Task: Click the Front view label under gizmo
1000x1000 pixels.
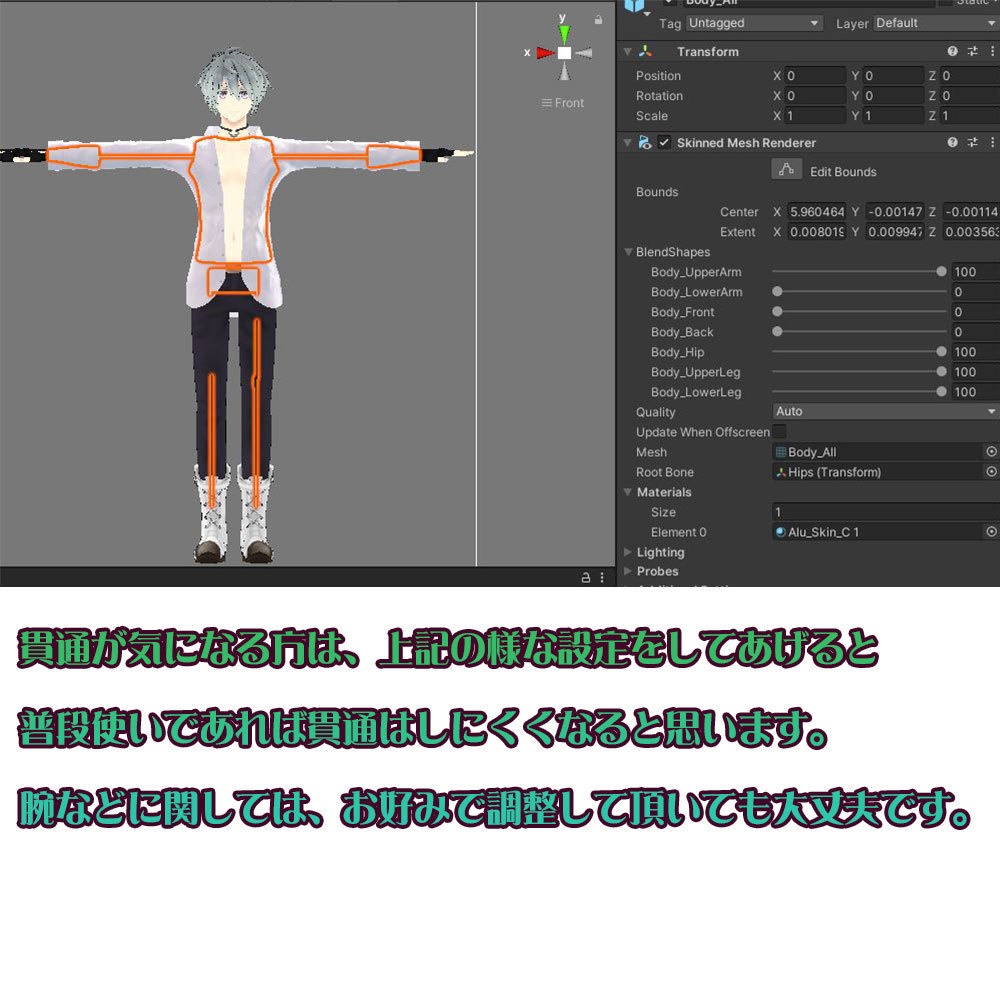Action: (562, 103)
